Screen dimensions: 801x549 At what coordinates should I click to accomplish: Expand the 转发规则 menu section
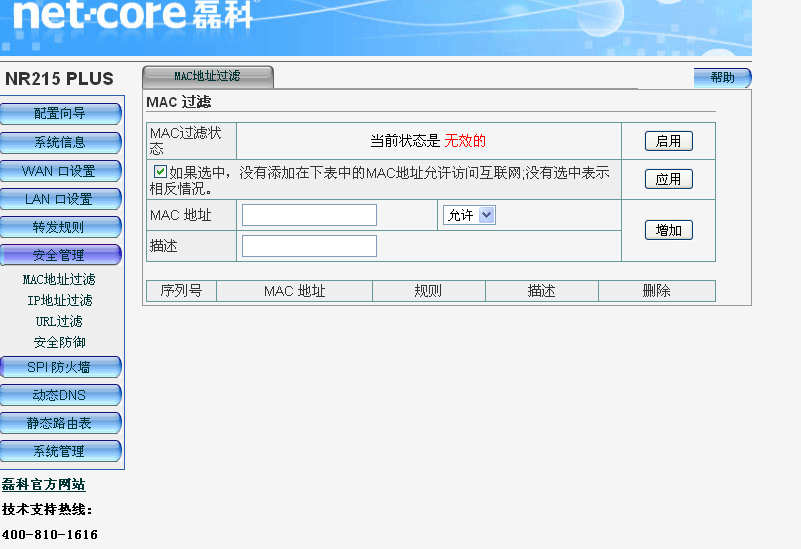point(60,227)
